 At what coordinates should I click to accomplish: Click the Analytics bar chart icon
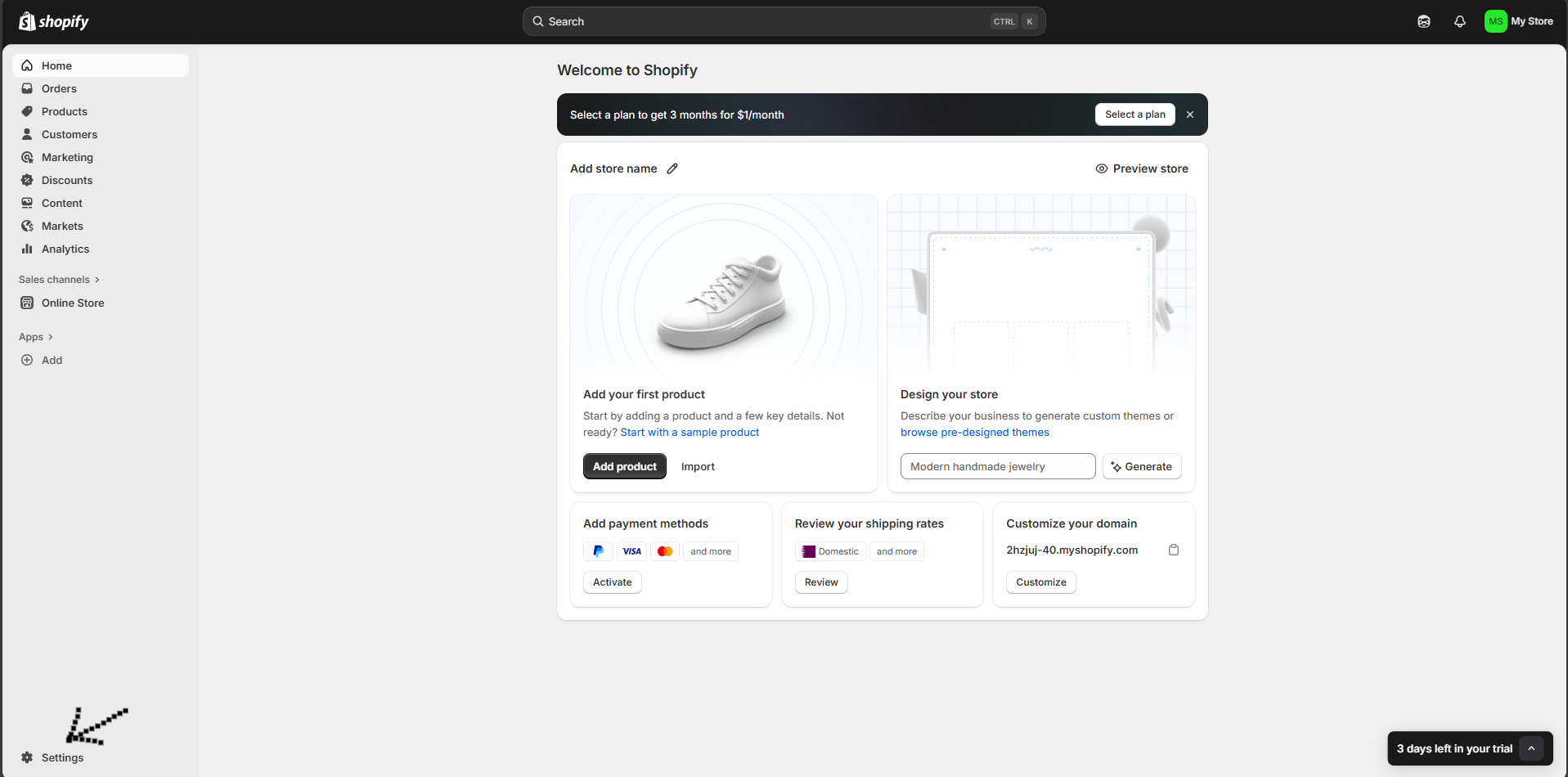coord(27,249)
